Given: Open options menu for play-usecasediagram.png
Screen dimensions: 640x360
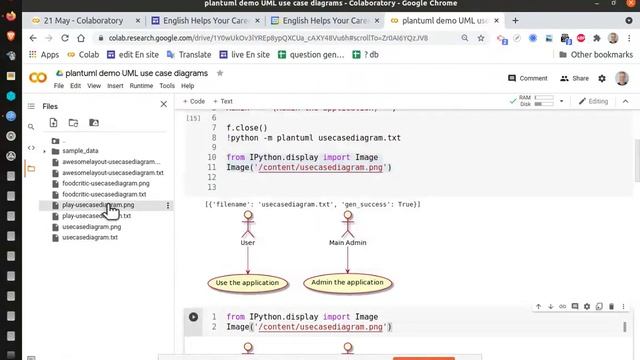Looking at the screenshot, I should [x=168, y=205].
